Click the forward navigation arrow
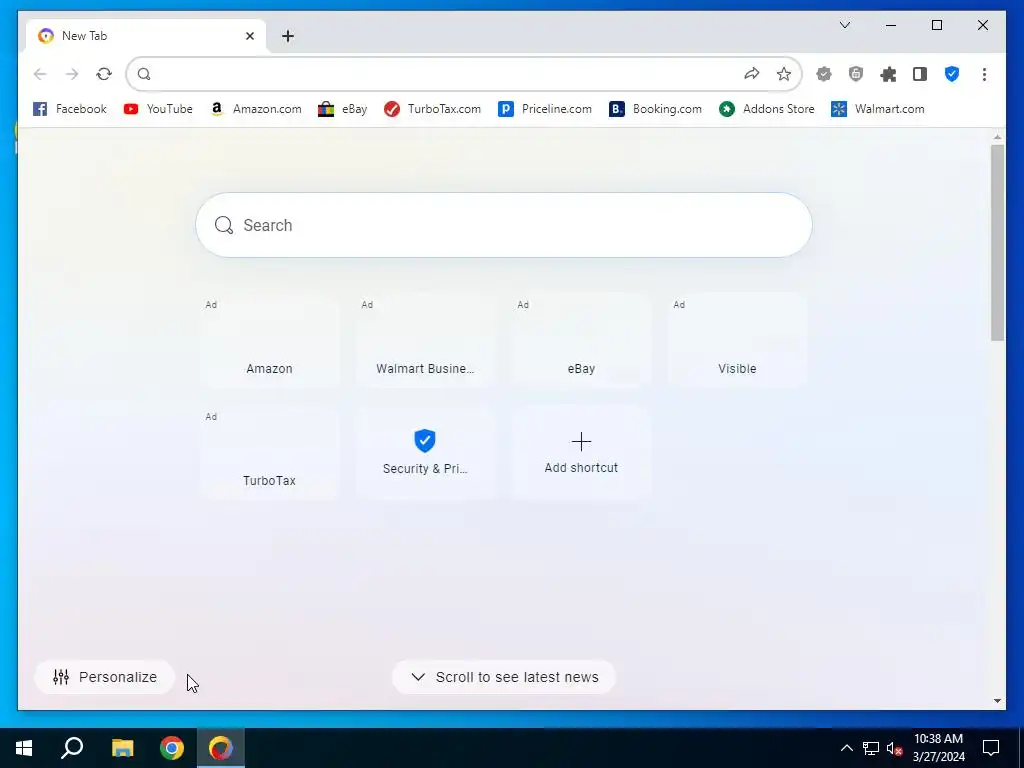 tap(72, 74)
